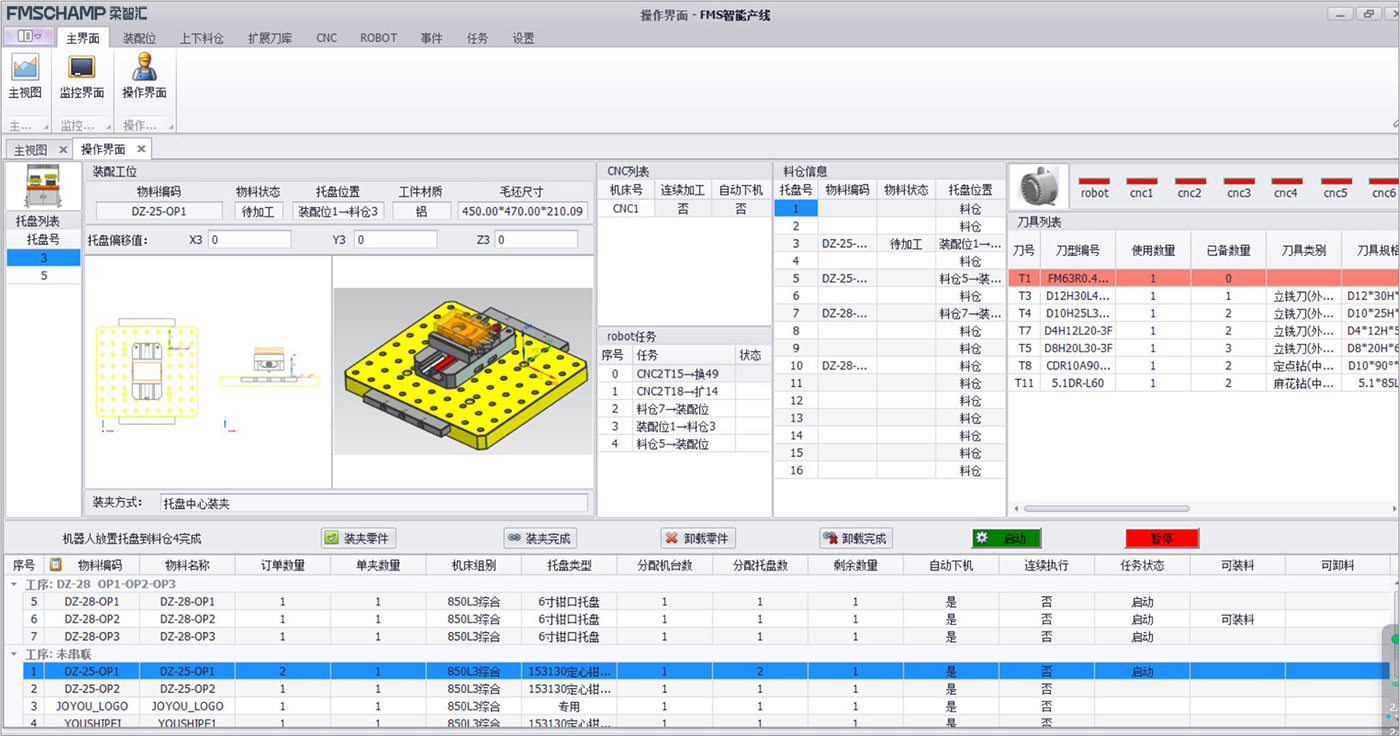Click the column chooser icon in table header
The height and width of the screenshot is (736, 1400).
[56, 565]
